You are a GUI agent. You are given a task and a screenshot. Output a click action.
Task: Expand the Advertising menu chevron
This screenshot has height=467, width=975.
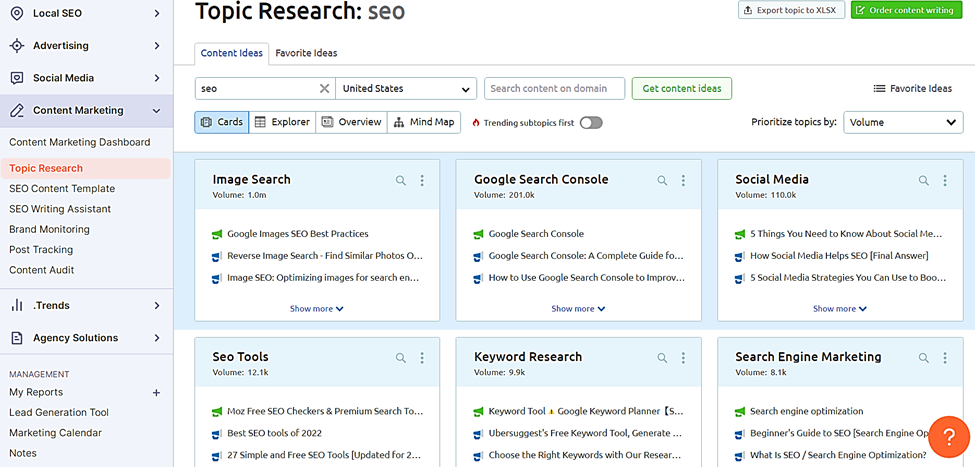click(157, 45)
